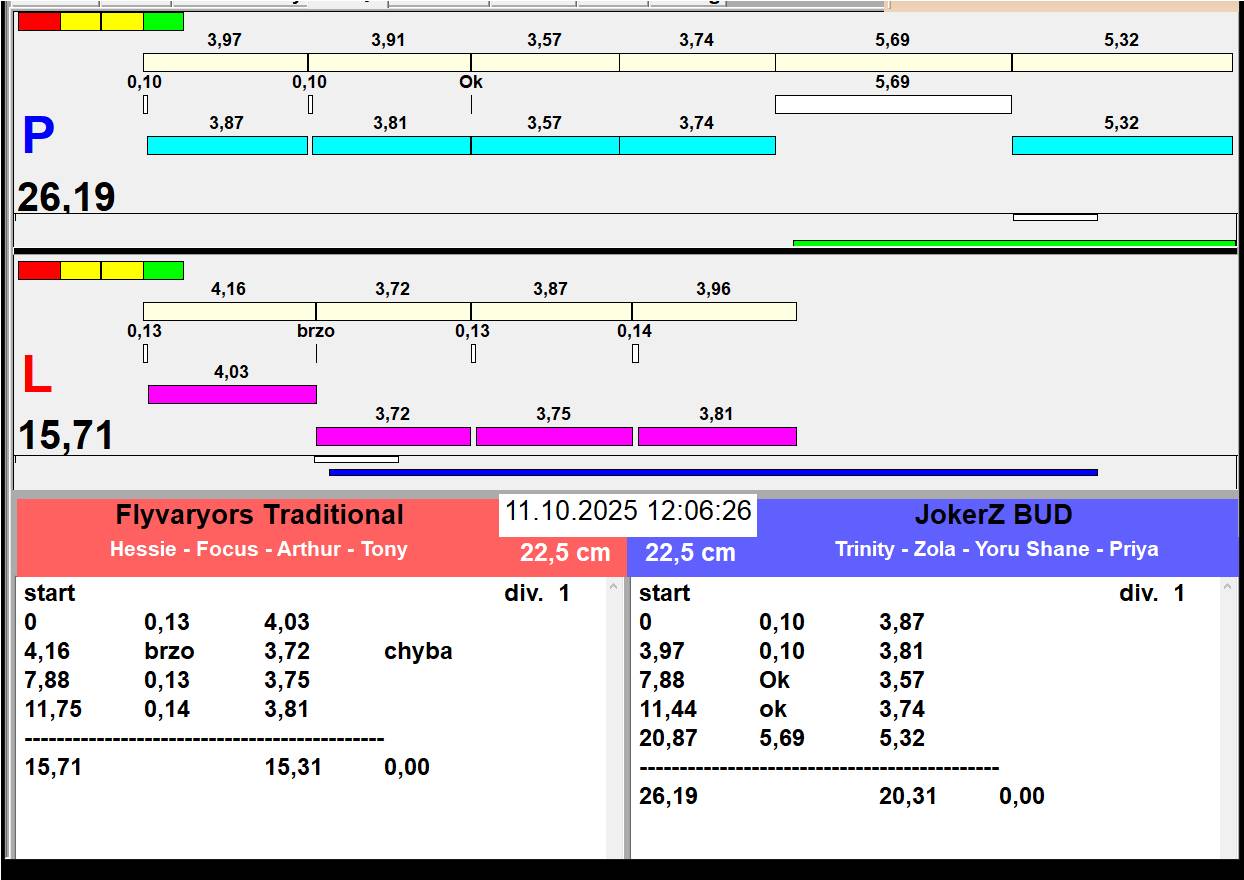Click the red start light in lane P
The width and height of the screenshot is (1244, 880).
tap(39, 21)
